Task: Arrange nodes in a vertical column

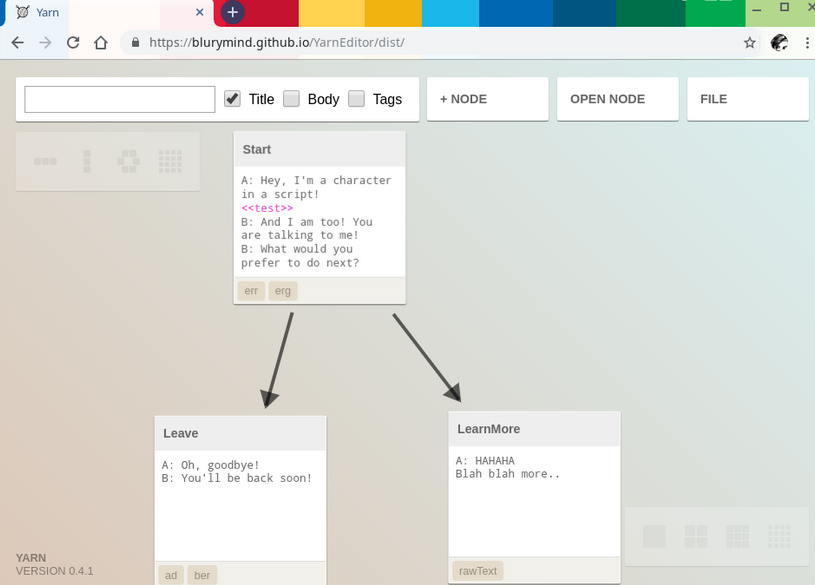Action: 87,161
